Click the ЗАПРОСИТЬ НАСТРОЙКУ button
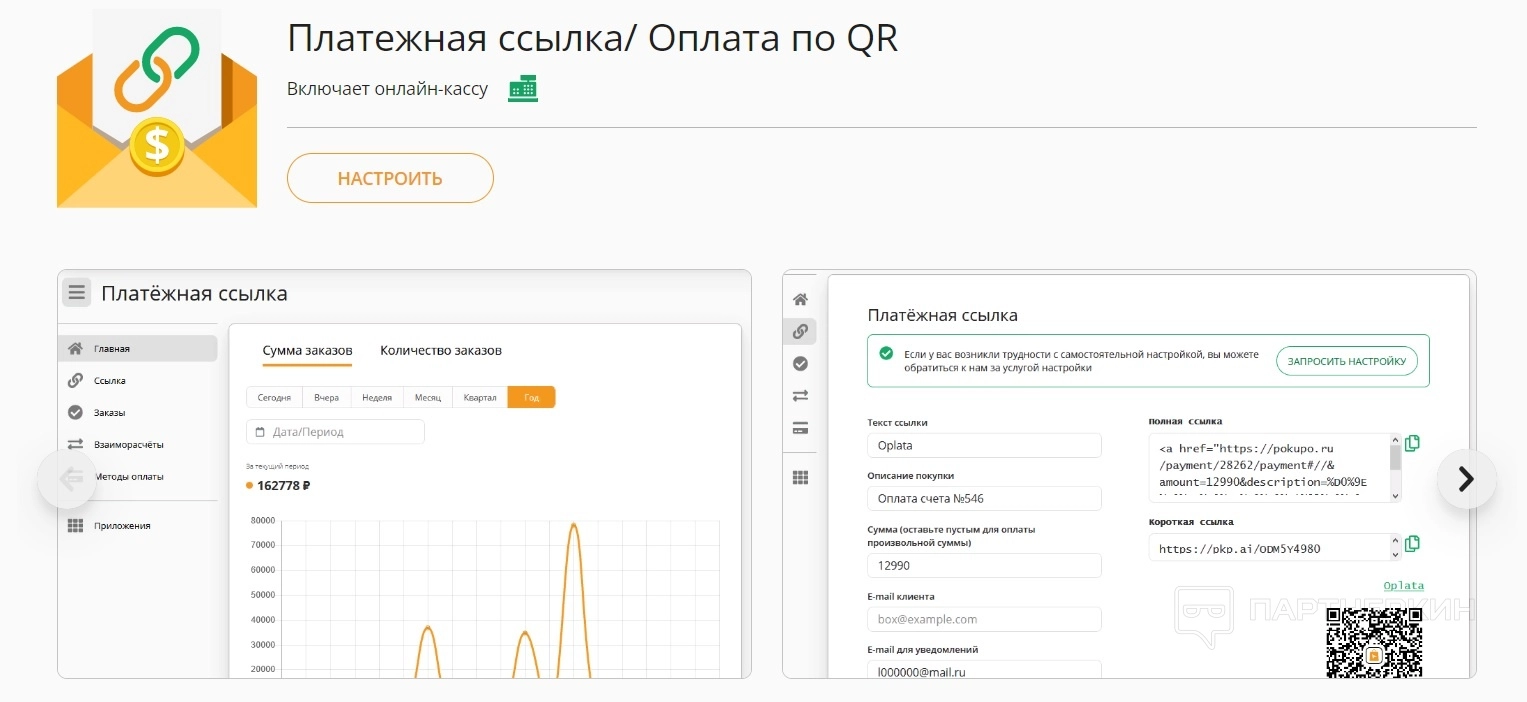This screenshot has height=702, width=1527. coord(1347,361)
